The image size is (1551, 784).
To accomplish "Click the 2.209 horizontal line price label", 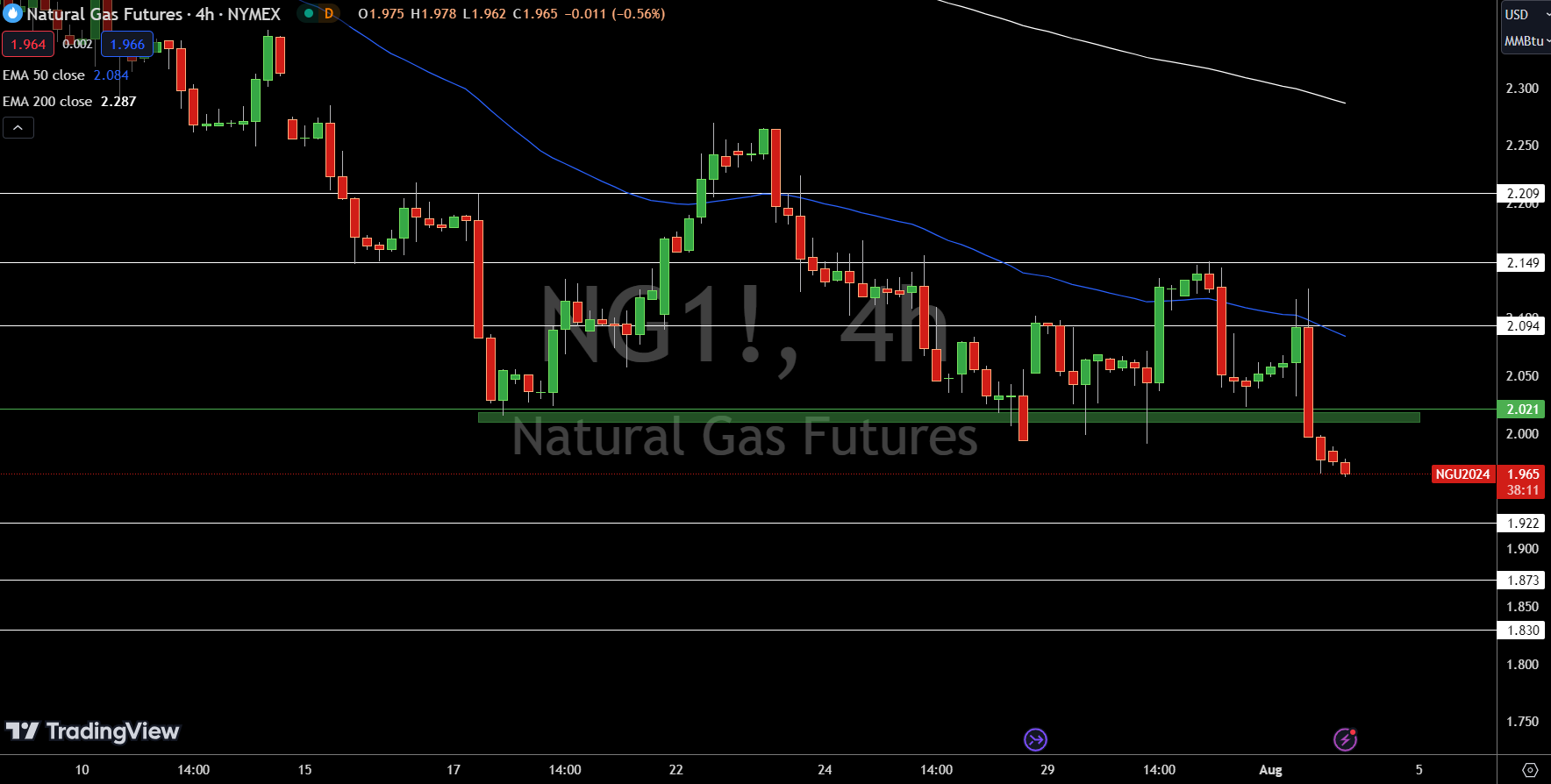I will coord(1522,194).
